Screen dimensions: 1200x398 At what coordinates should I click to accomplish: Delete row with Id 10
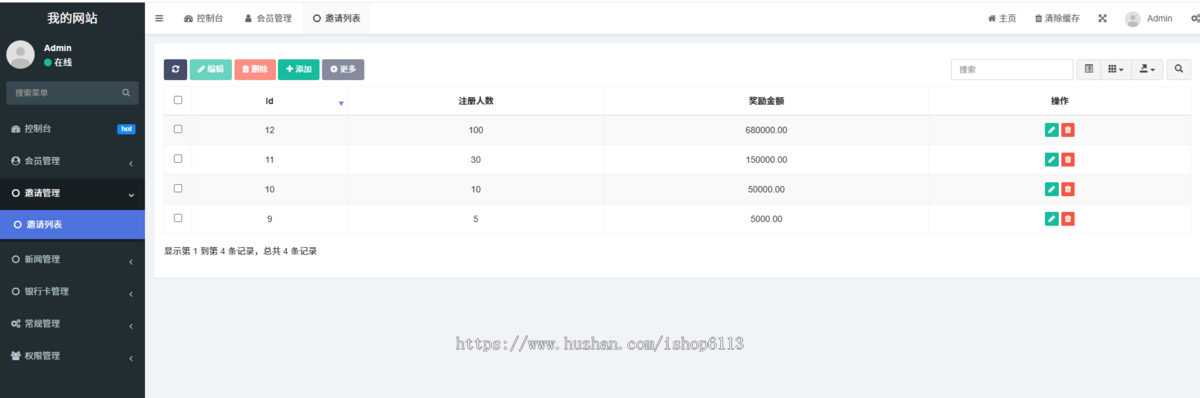(x=1068, y=189)
